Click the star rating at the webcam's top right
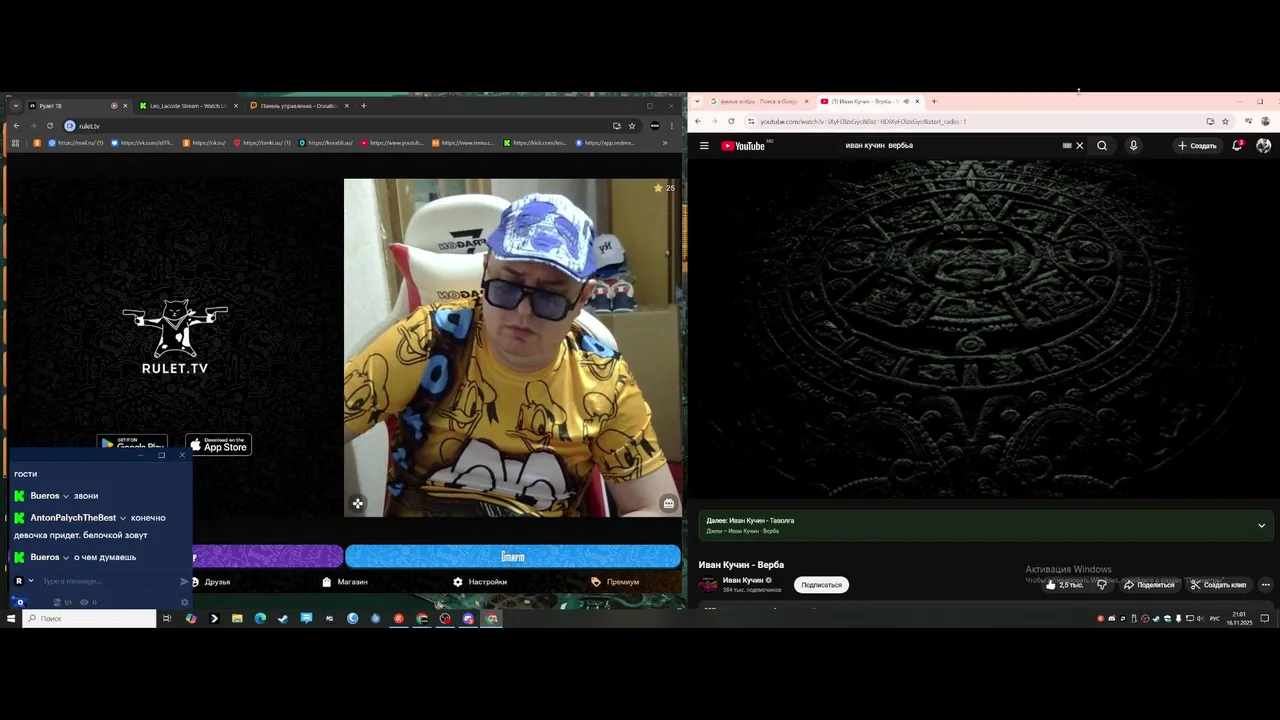Image resolution: width=1280 pixels, height=720 pixels. (x=663, y=187)
